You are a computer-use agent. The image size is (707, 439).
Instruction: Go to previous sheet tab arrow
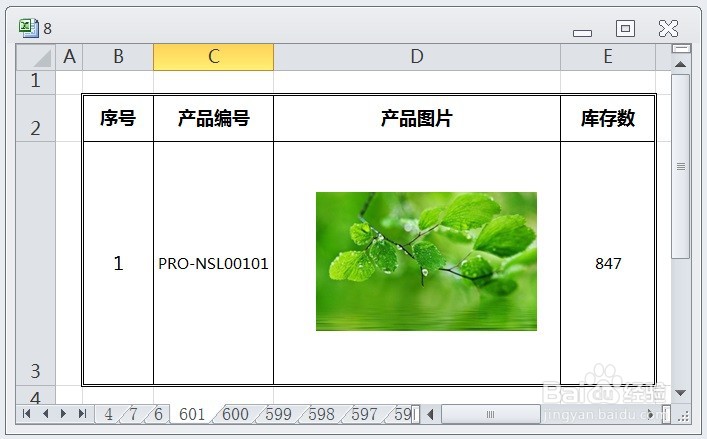(x=45, y=414)
